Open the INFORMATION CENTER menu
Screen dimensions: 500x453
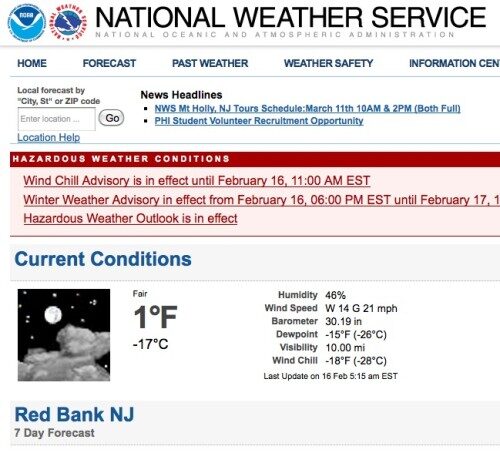point(454,63)
